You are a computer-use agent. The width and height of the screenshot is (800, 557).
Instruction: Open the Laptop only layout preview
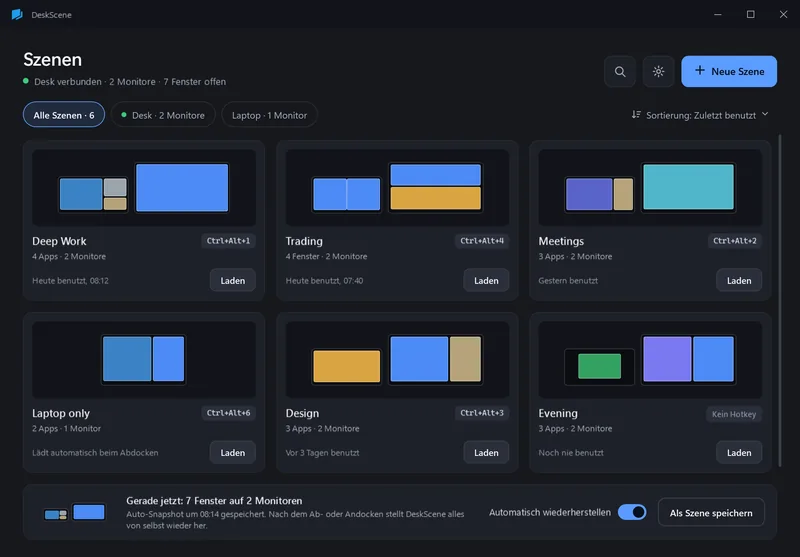pyautogui.click(x=144, y=360)
